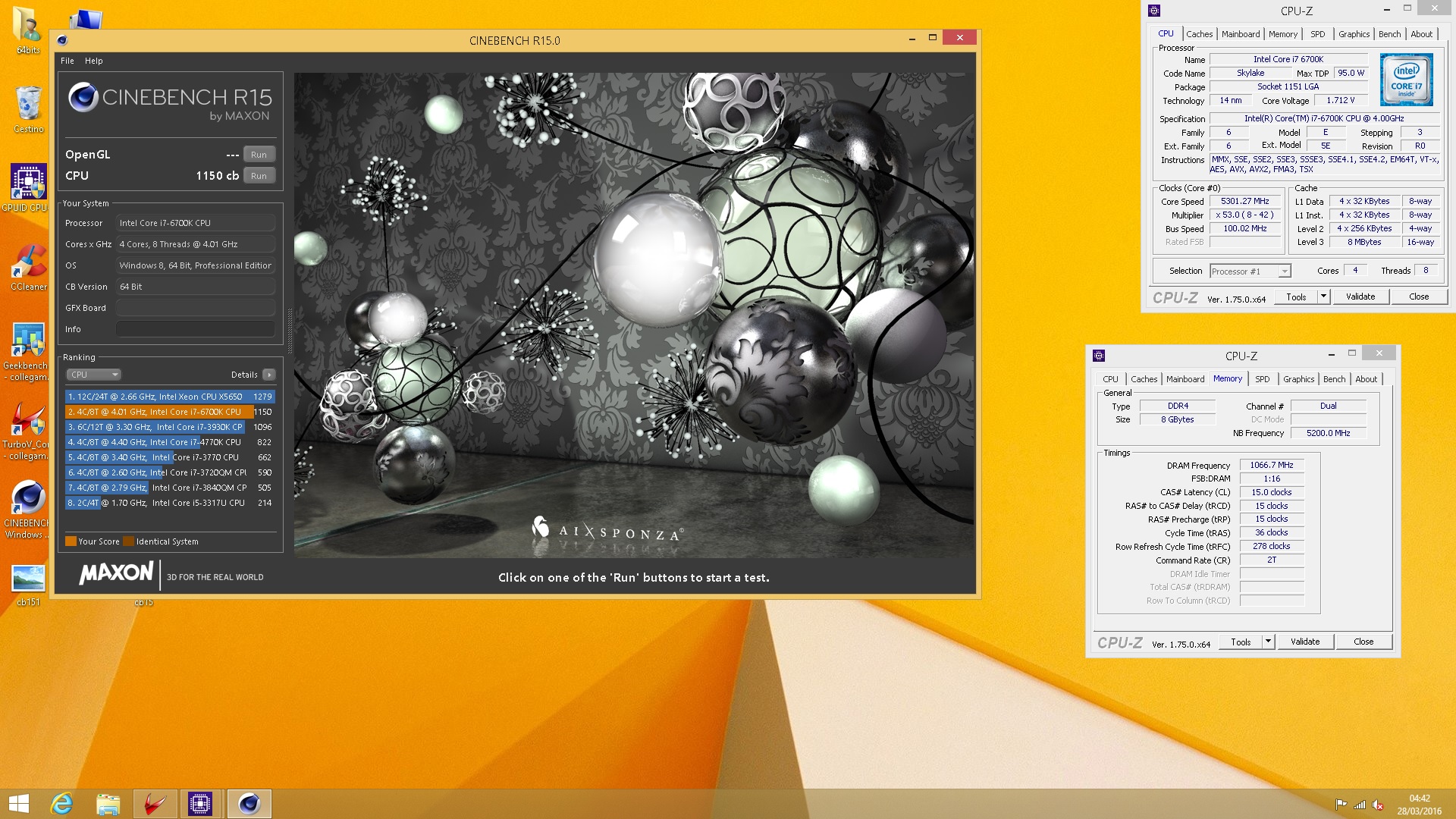Grab the side panel splitter handle
This screenshot has width=1456, height=819.
[x=289, y=331]
